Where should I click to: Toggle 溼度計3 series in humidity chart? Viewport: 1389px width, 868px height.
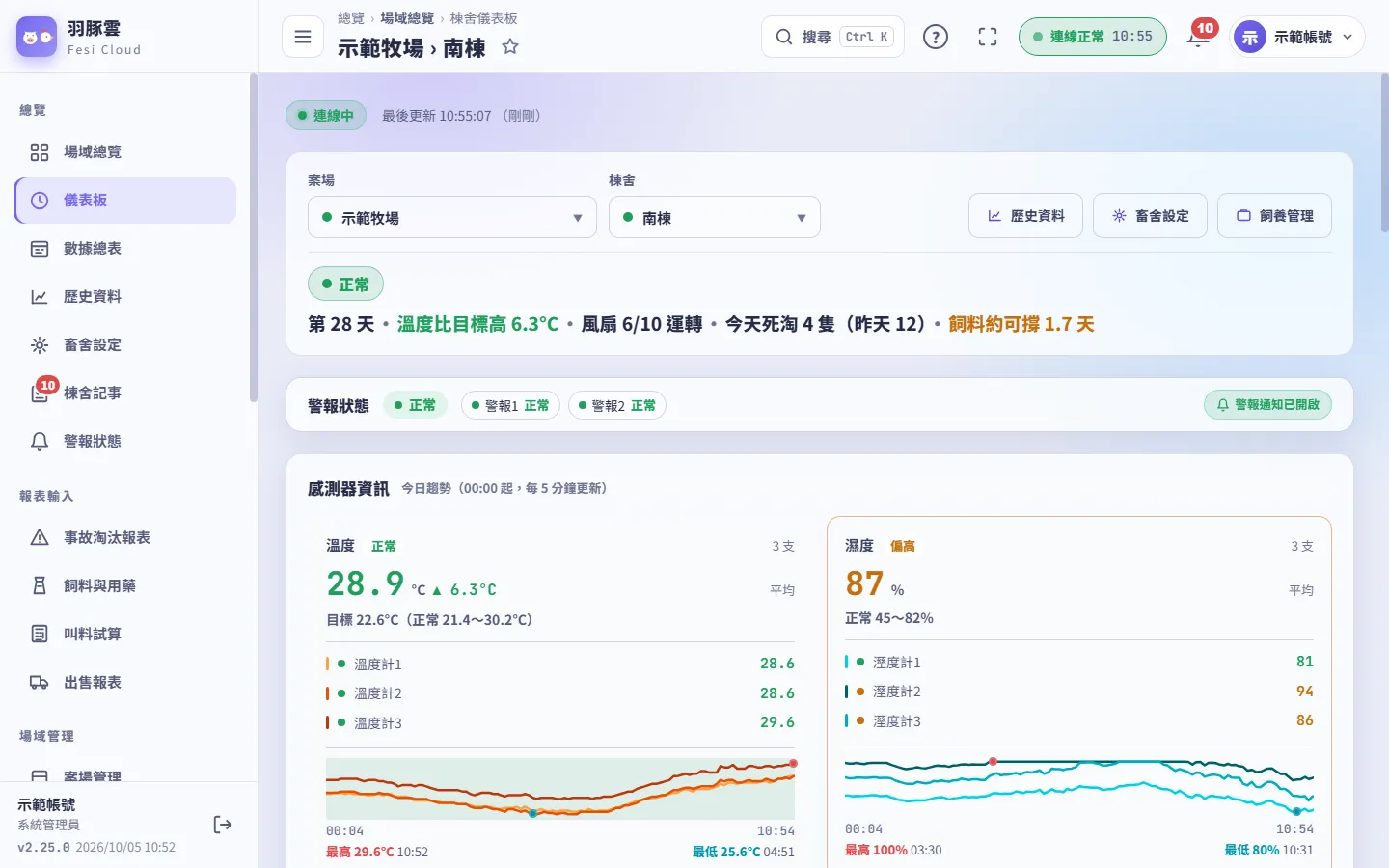point(1079,720)
